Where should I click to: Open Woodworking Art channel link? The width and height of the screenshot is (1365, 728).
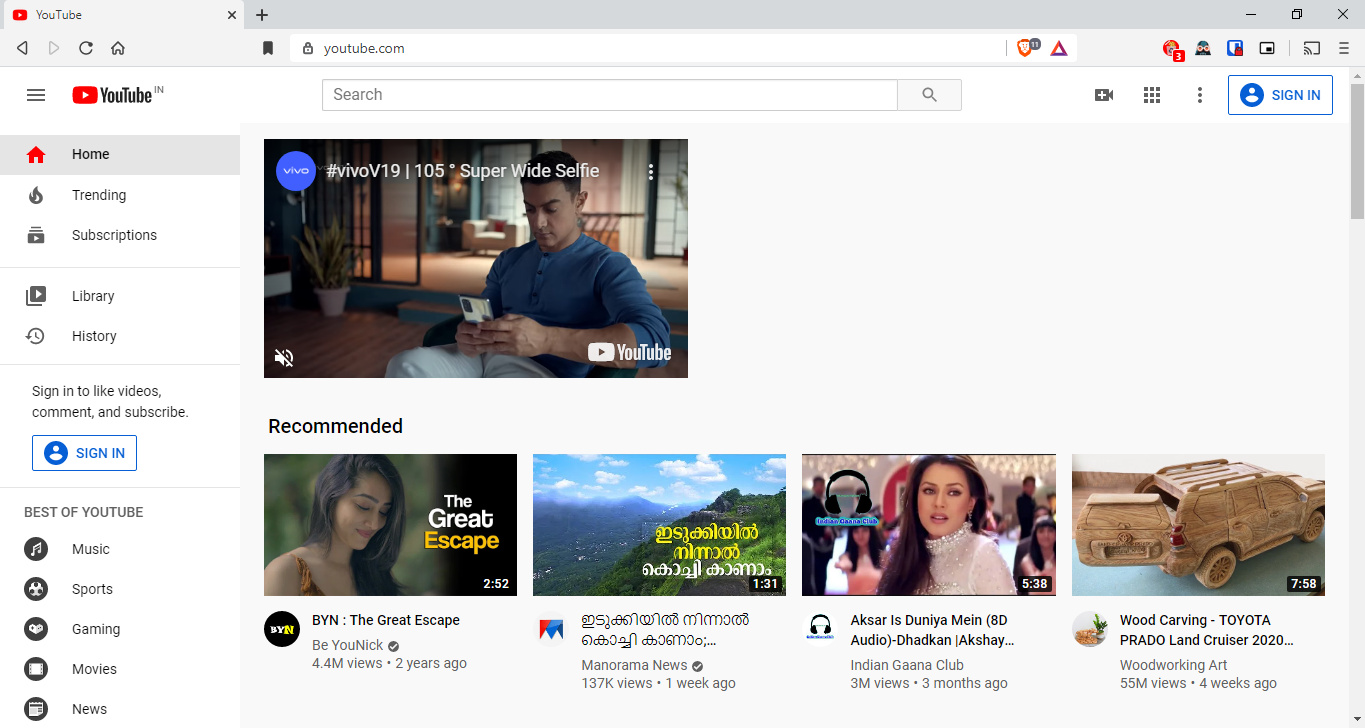tap(1174, 666)
